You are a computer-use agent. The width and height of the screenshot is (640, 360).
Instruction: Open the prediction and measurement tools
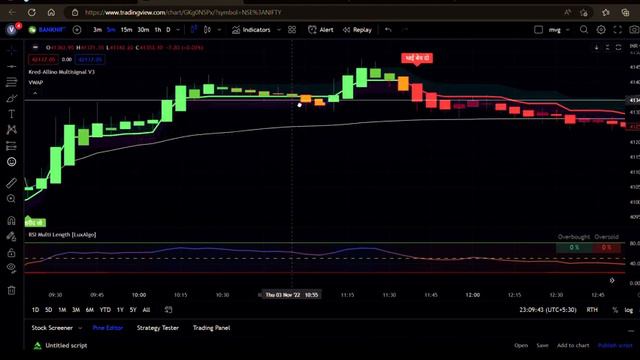pos(11,146)
